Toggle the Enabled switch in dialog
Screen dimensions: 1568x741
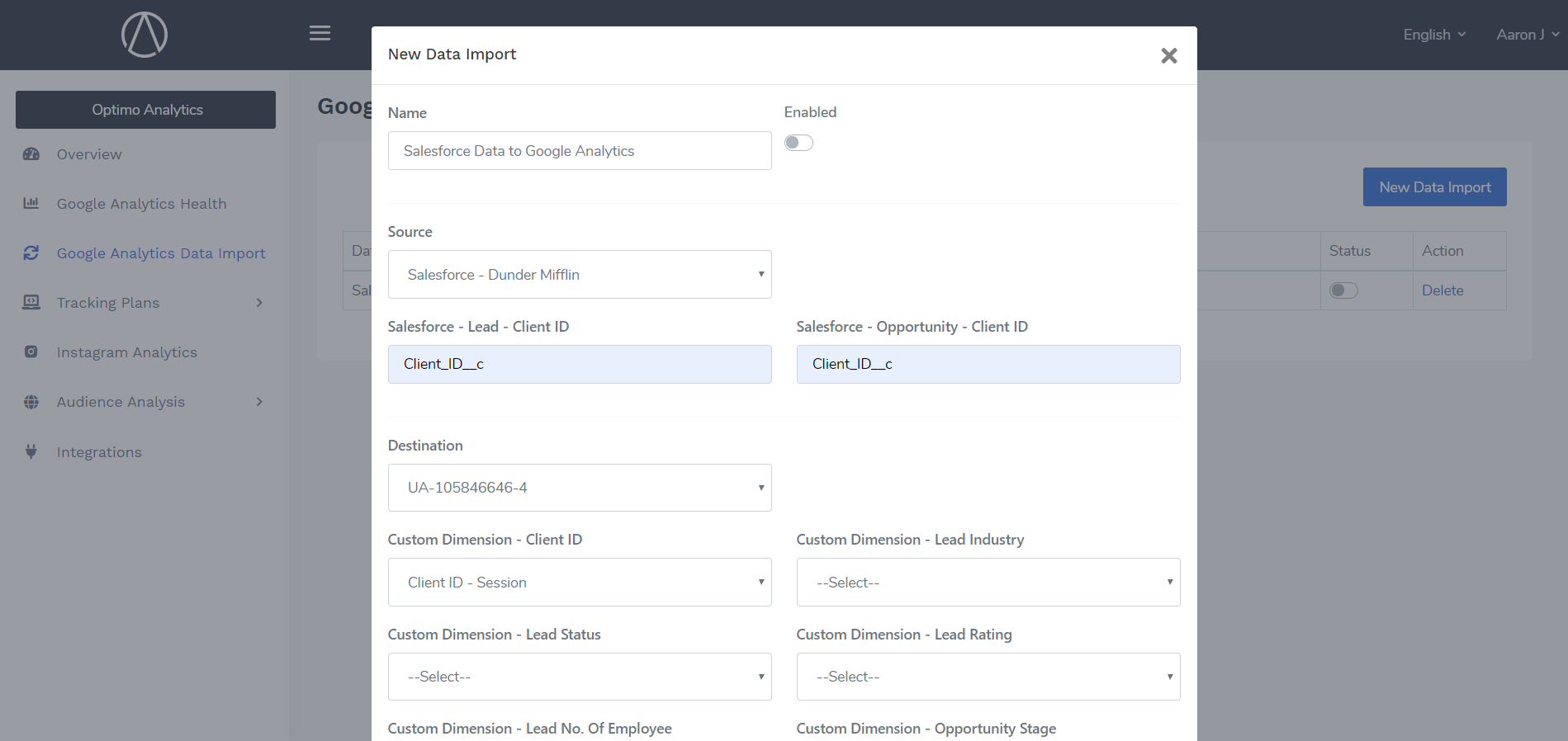click(x=798, y=143)
